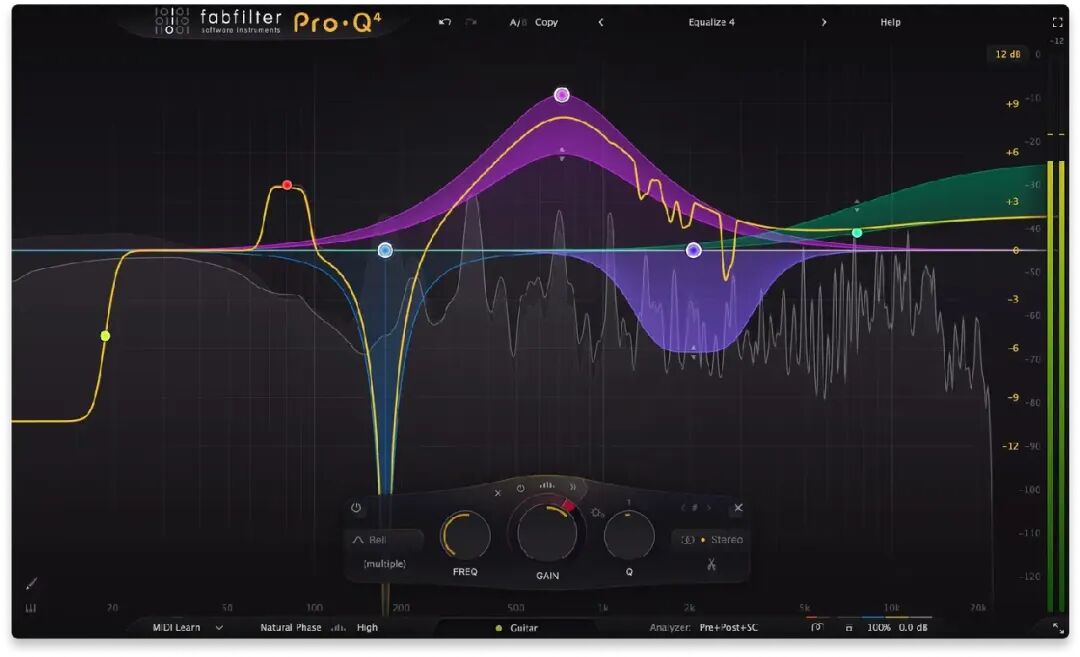Select the red EQ band node
1080x657 pixels.
pyautogui.click(x=287, y=185)
